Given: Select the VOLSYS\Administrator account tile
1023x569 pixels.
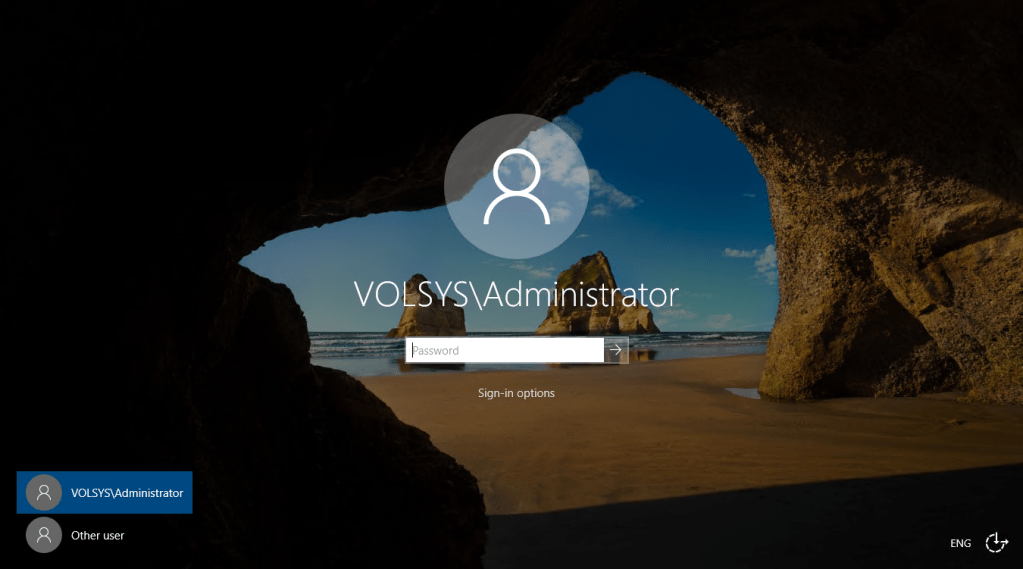Looking at the screenshot, I should click(x=104, y=493).
